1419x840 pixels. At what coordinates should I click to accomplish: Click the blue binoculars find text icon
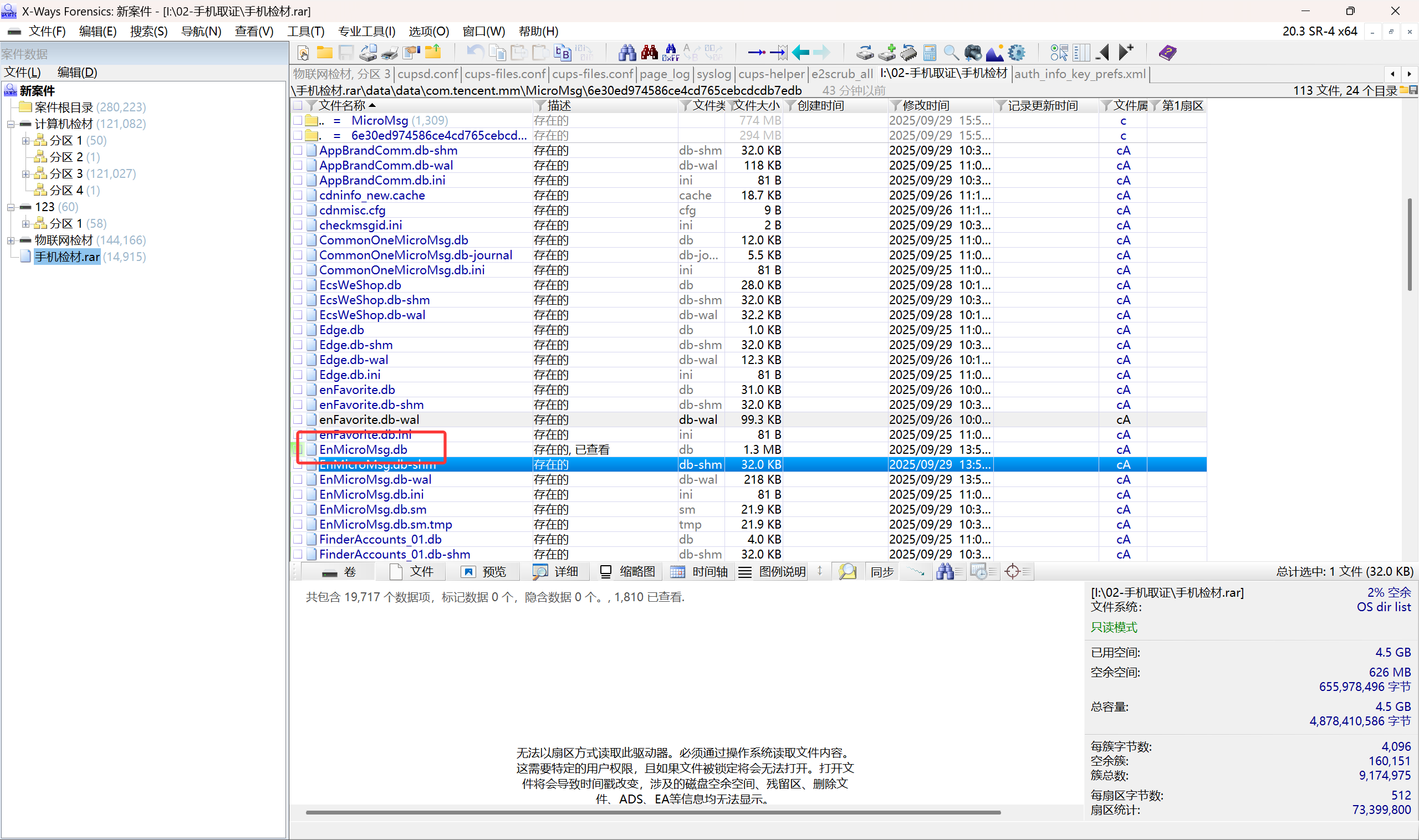pos(627,53)
